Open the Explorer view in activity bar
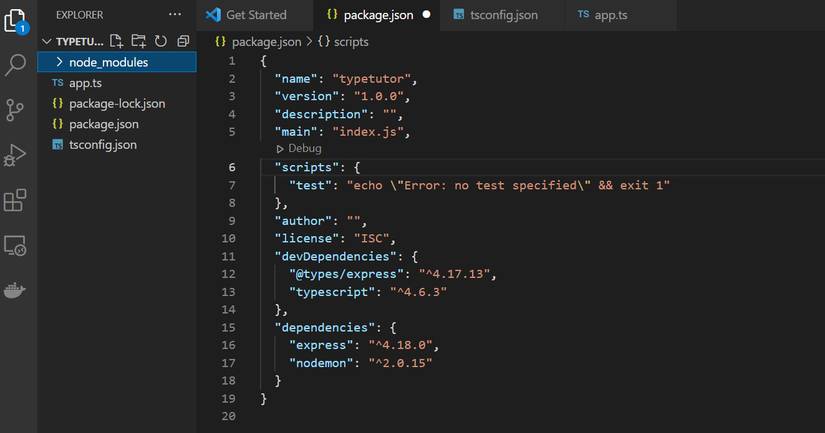The image size is (825, 433). pos(15,21)
